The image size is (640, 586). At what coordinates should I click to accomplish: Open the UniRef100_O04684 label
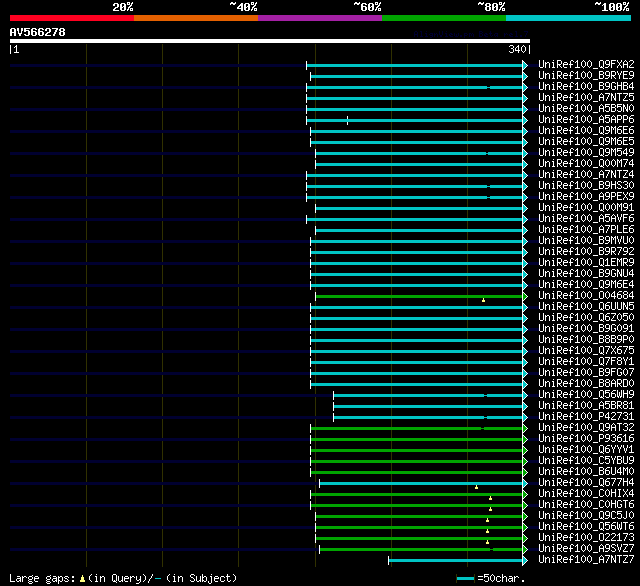pyautogui.click(x=586, y=296)
